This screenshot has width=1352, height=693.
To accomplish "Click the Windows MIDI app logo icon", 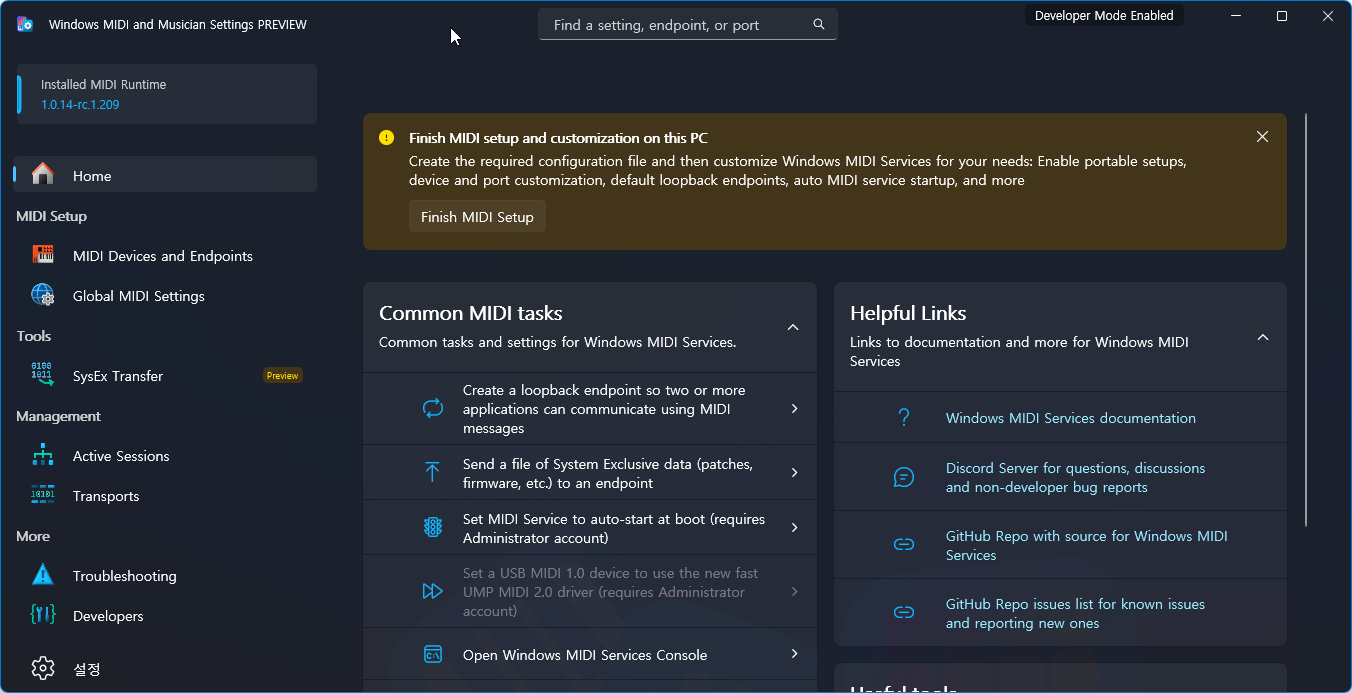I will click(x=25, y=24).
